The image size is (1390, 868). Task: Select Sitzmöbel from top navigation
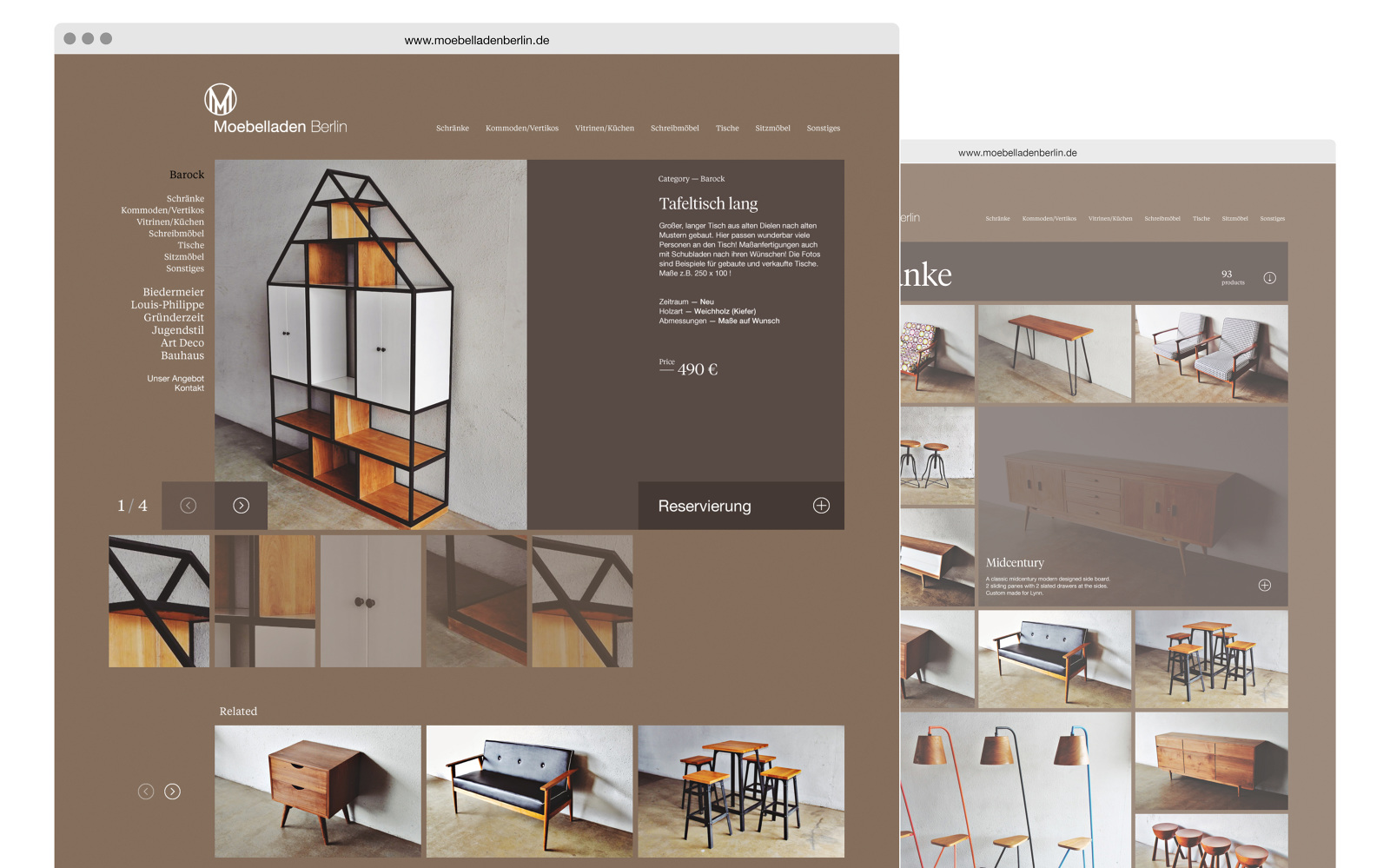click(772, 129)
